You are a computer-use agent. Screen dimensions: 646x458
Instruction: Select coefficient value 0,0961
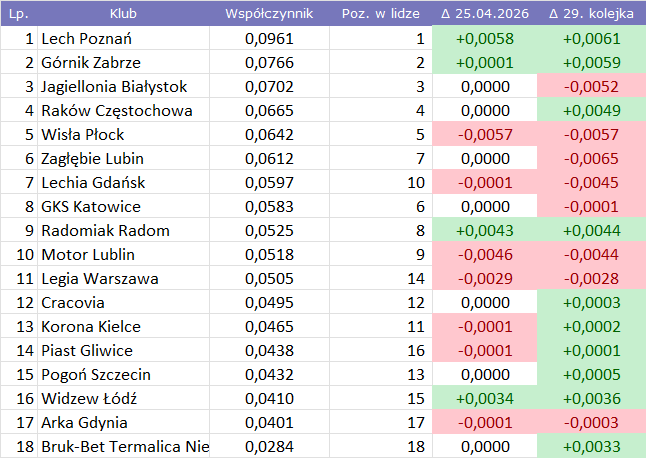(269, 39)
